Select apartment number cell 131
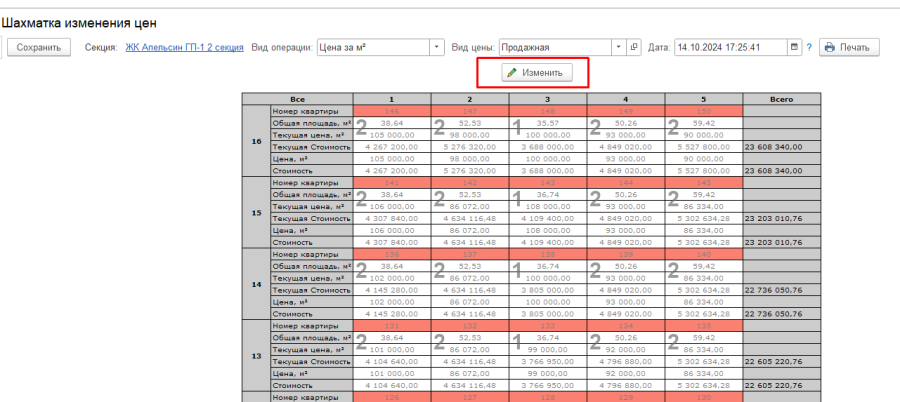 tap(392, 326)
